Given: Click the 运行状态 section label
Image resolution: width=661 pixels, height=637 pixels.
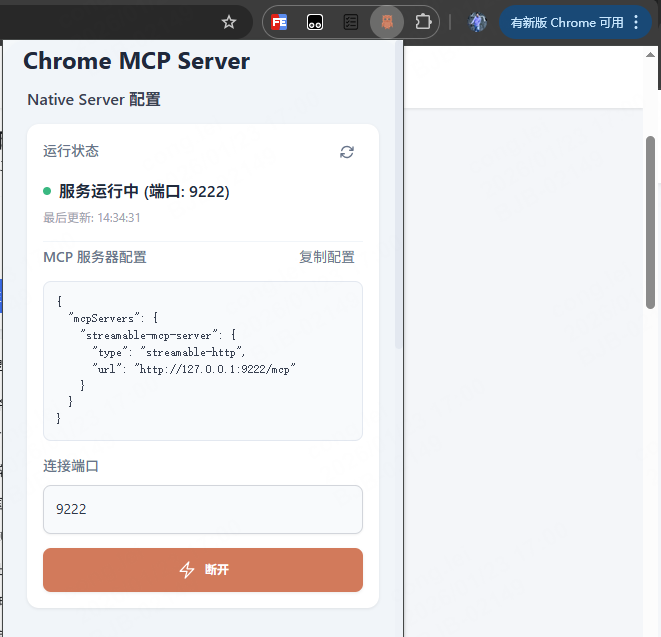Looking at the screenshot, I should 71,151.
